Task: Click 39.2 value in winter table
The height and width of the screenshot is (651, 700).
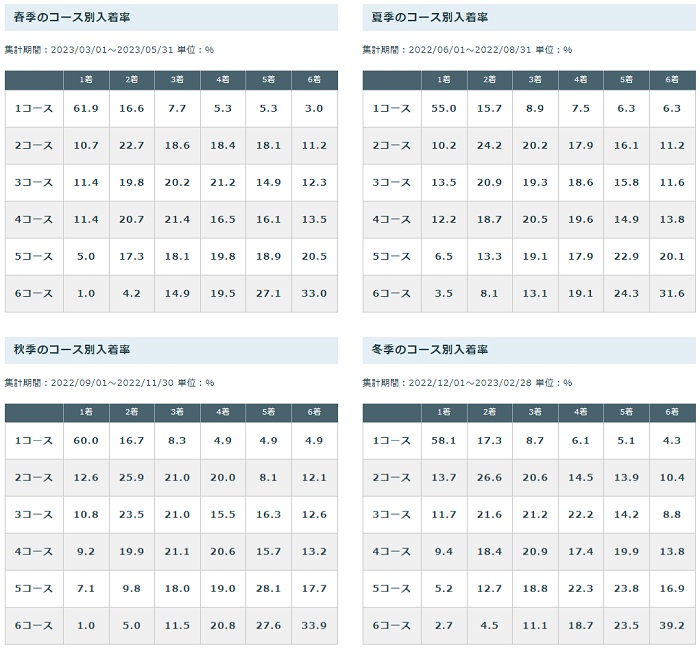Action: point(672,626)
